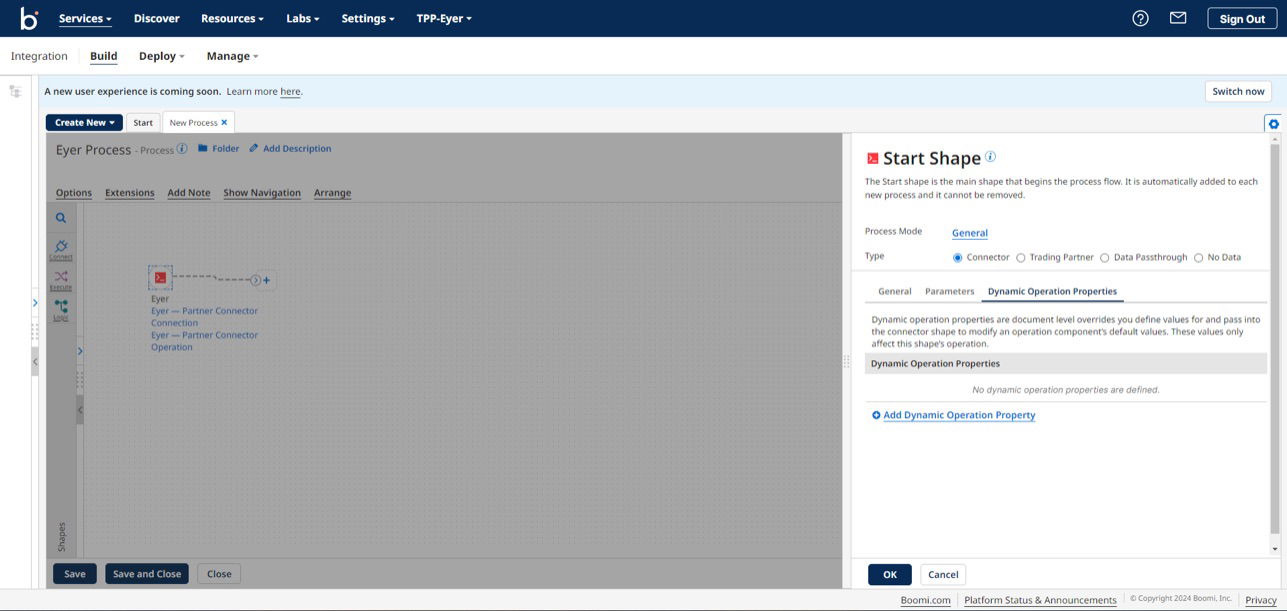Open the TPP-Eyer account dropdown

444,18
